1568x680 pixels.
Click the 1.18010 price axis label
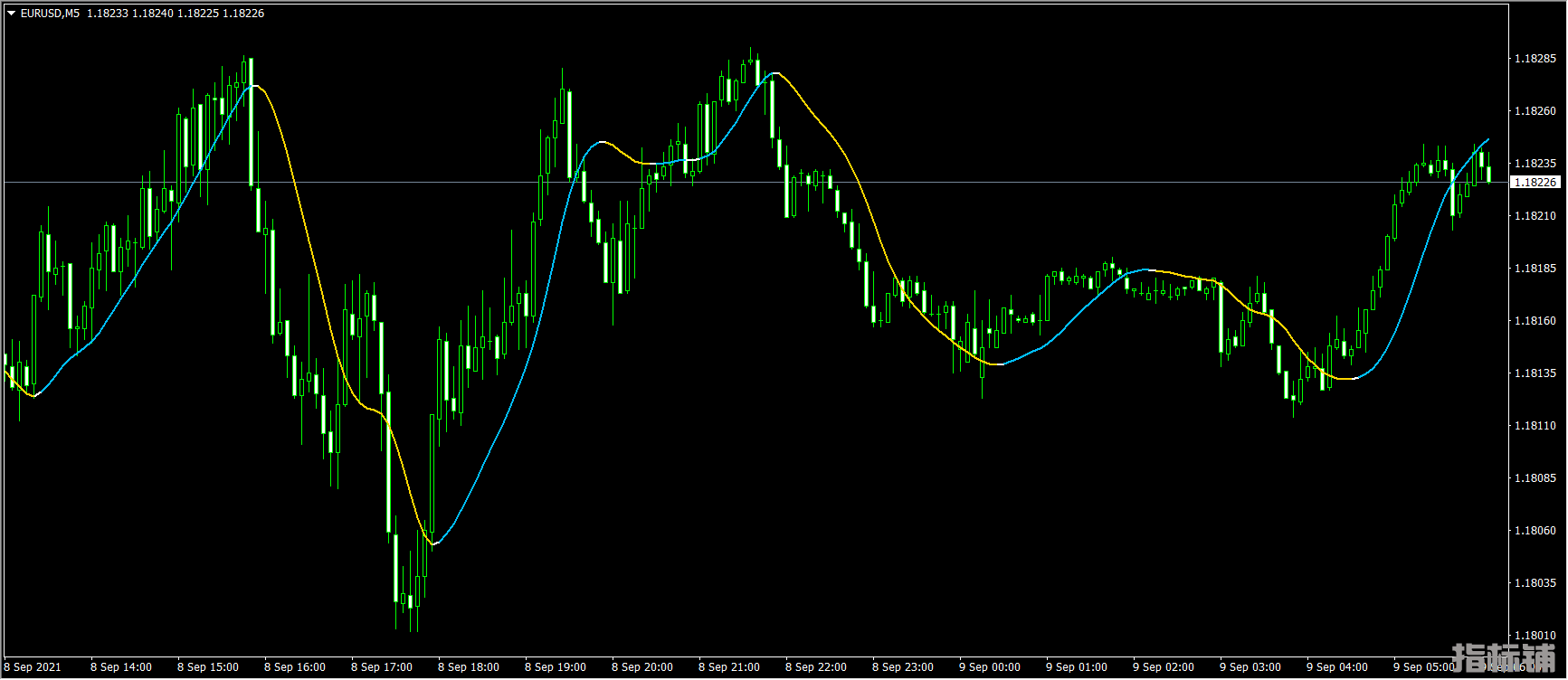coord(1535,636)
